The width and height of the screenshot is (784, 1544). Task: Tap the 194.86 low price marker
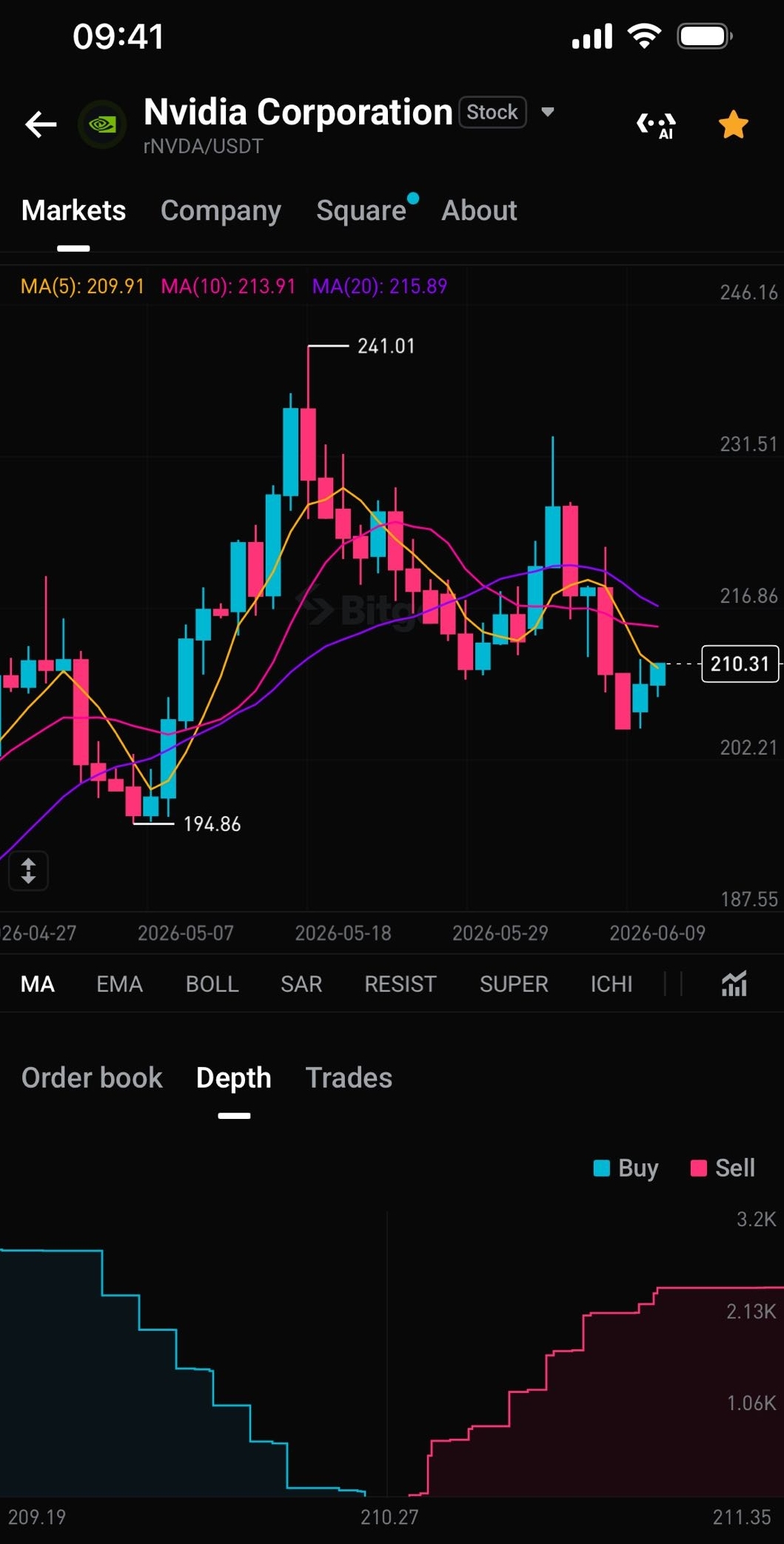(x=212, y=823)
